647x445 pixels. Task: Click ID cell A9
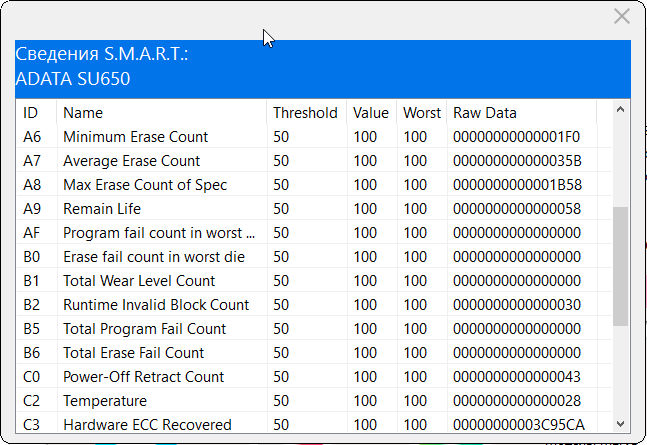(x=32, y=208)
